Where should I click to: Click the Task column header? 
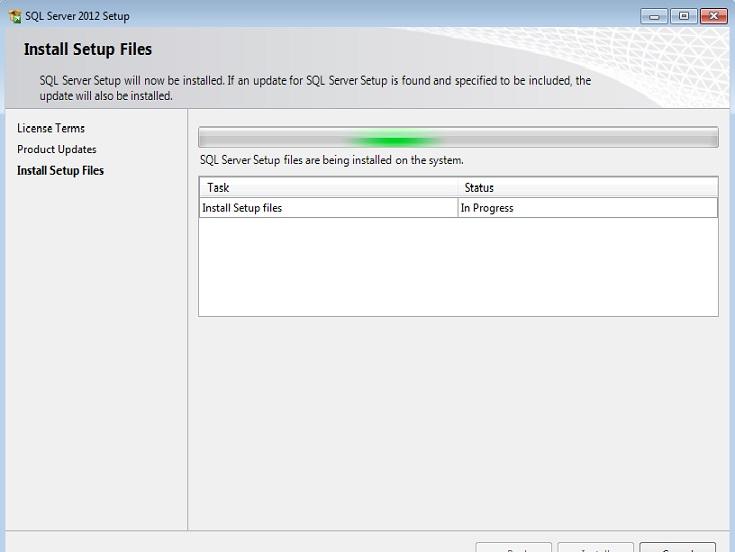(328, 187)
